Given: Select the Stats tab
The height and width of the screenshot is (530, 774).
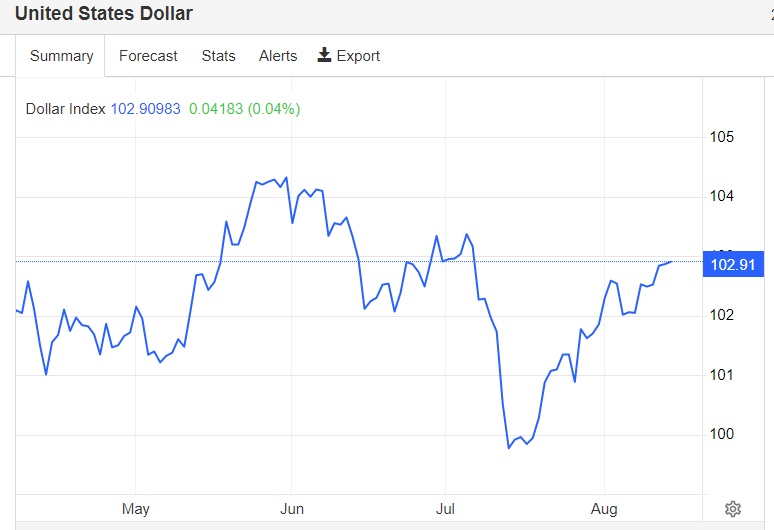Looking at the screenshot, I should pyautogui.click(x=218, y=56).
